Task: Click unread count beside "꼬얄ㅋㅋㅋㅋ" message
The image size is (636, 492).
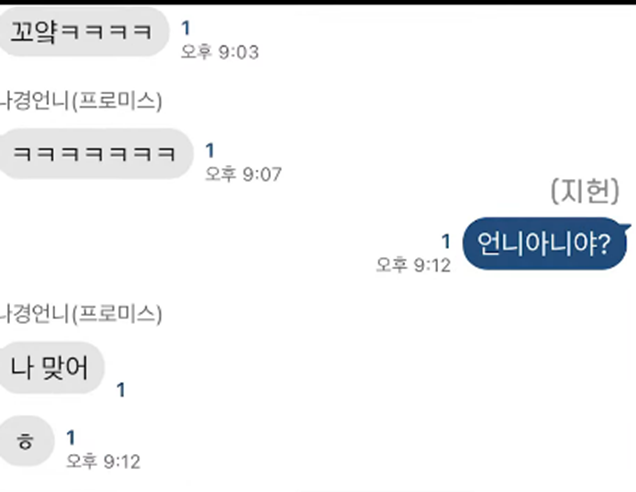Action: pos(186,28)
